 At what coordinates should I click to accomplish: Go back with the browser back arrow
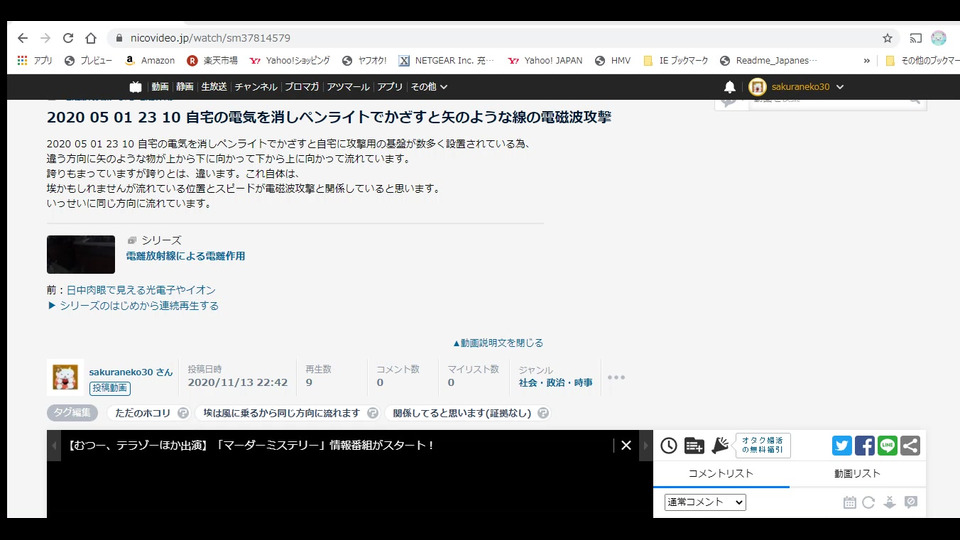coord(23,38)
